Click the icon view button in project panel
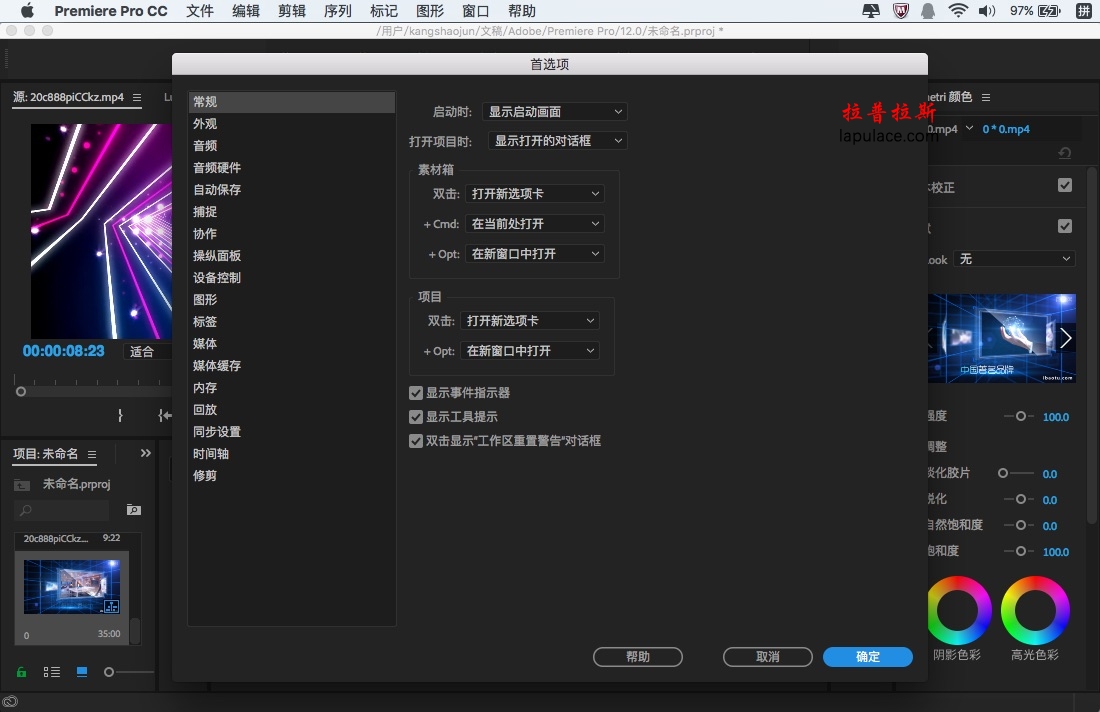Image resolution: width=1100 pixels, height=712 pixels. [x=82, y=672]
